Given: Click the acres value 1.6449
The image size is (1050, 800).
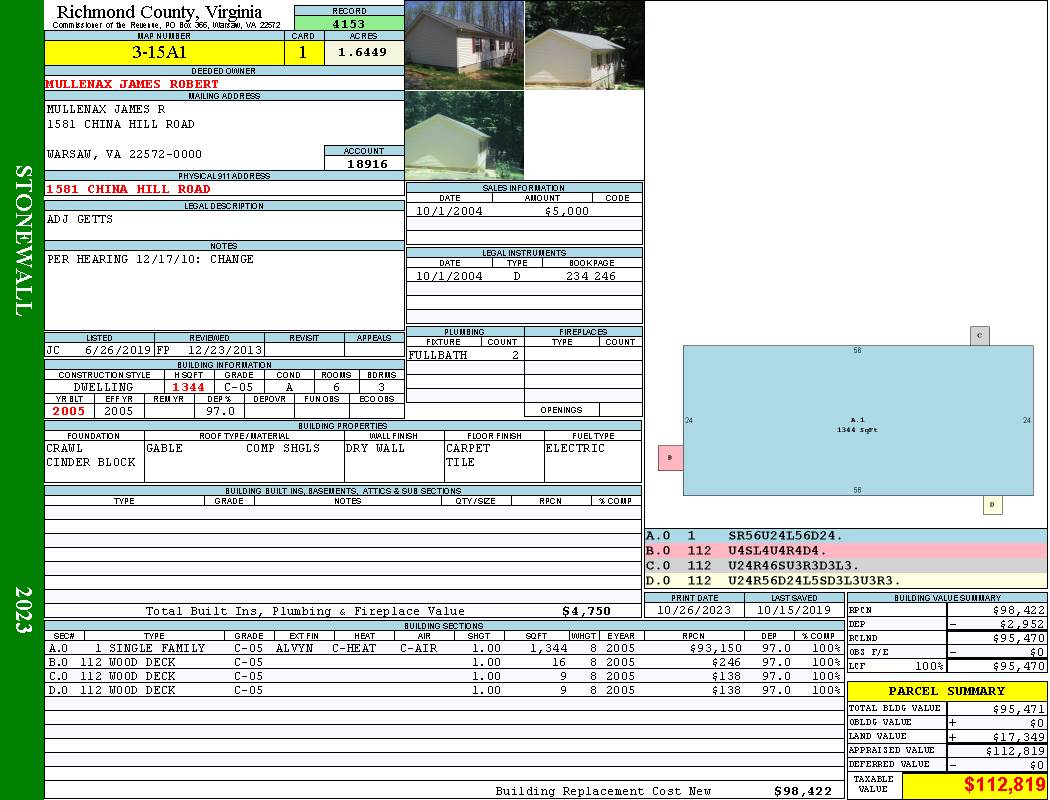Looking at the screenshot, I should point(363,53).
